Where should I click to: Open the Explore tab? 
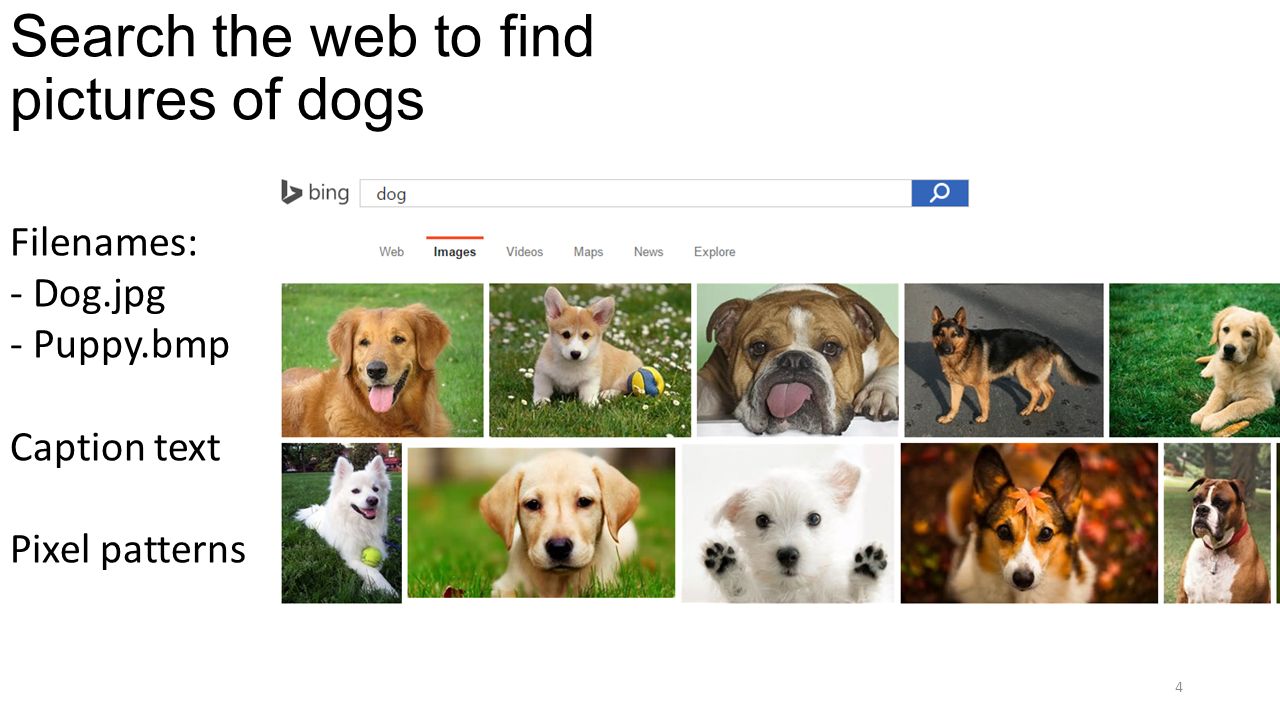(714, 252)
